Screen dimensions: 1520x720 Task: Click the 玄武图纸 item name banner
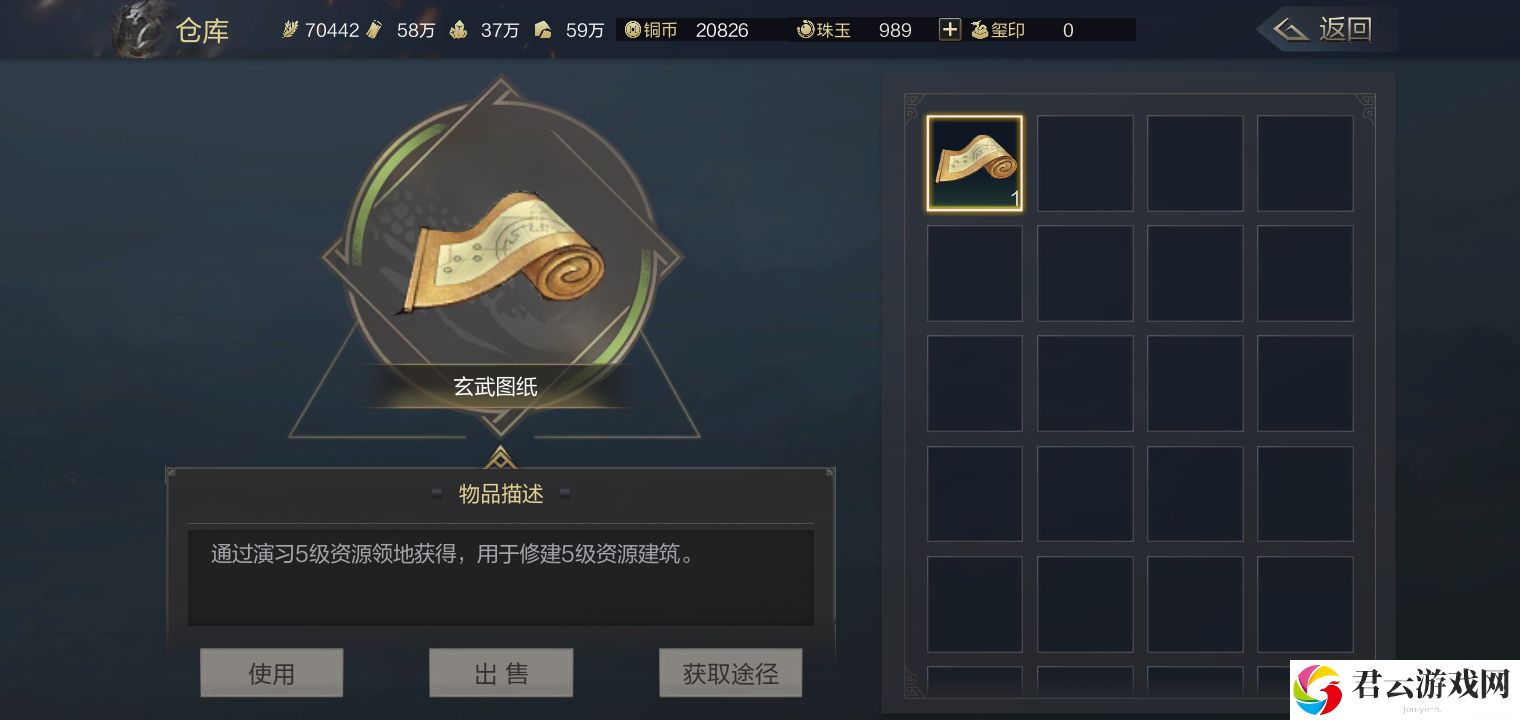tap(496, 386)
